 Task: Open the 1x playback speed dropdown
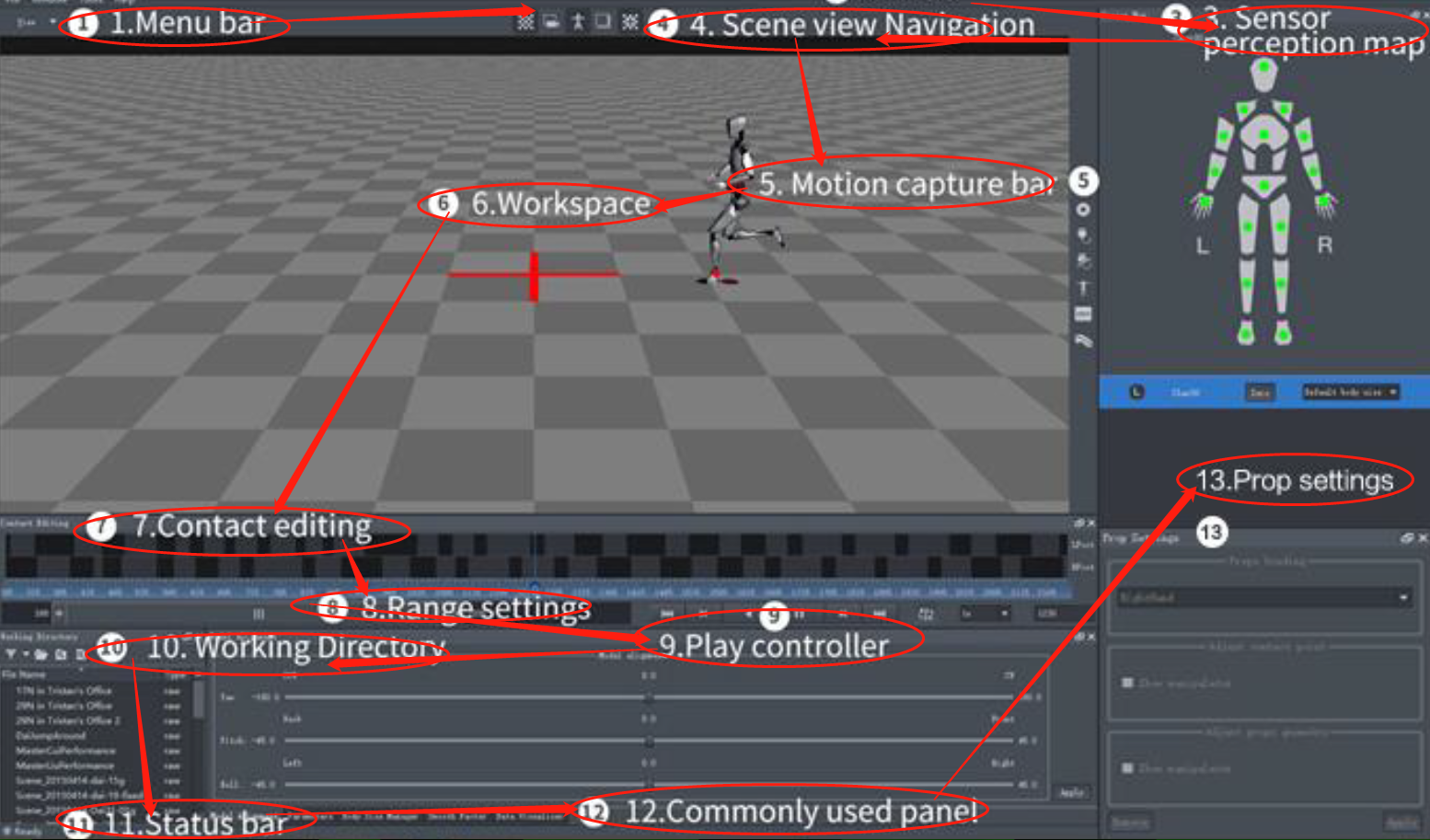coord(986,614)
